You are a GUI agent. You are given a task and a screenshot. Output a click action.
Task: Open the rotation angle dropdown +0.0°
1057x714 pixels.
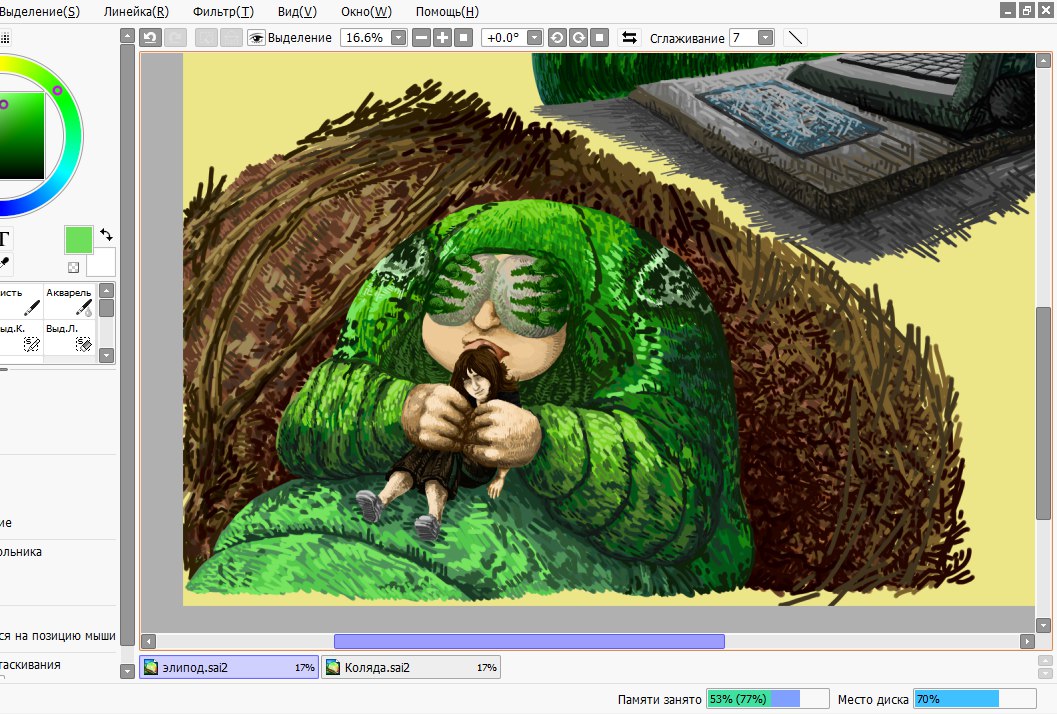535,38
